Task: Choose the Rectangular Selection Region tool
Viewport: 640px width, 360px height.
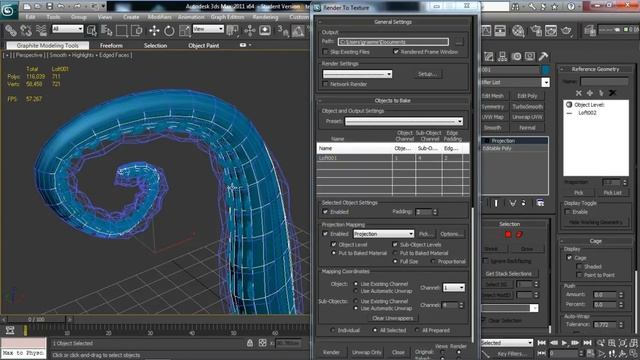Action: [x=122, y=31]
